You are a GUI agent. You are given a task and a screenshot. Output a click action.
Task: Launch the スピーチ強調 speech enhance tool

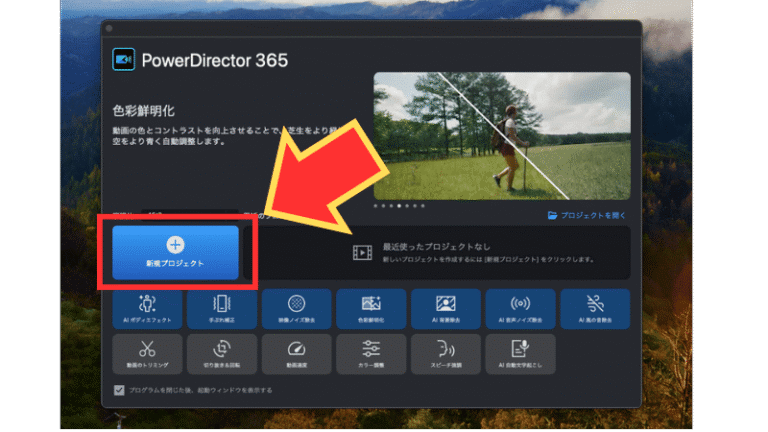pyautogui.click(x=446, y=354)
